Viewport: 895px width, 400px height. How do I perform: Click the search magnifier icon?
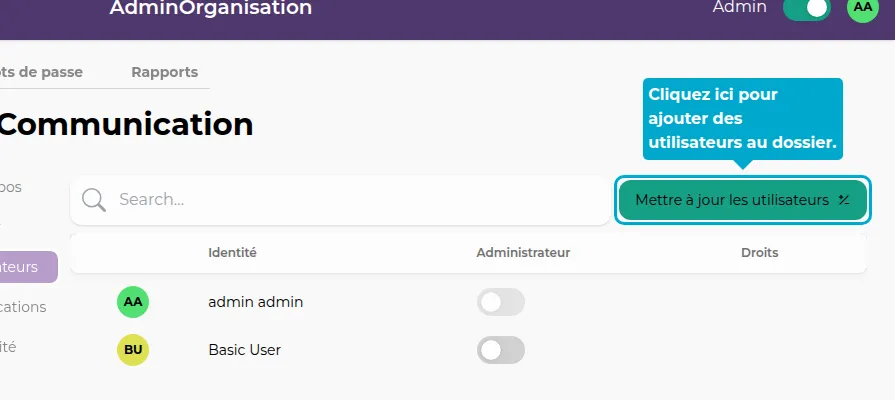(x=94, y=200)
